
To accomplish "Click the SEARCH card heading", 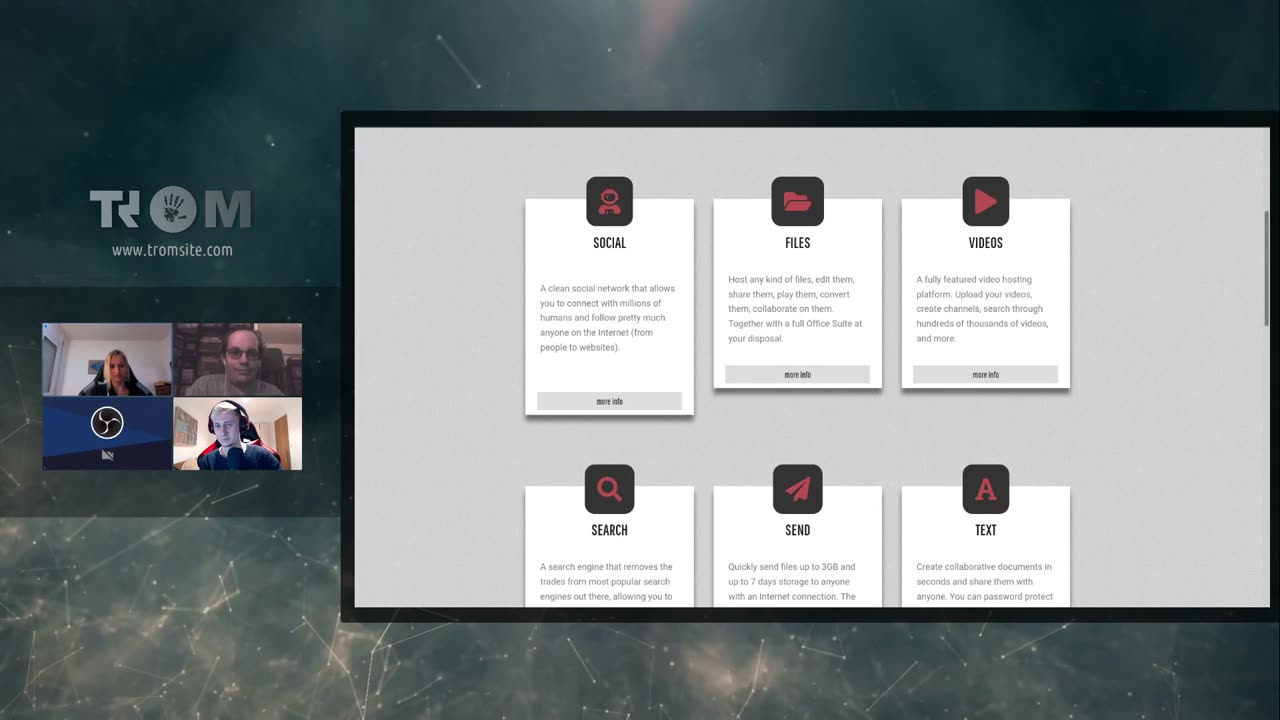I will [609, 530].
